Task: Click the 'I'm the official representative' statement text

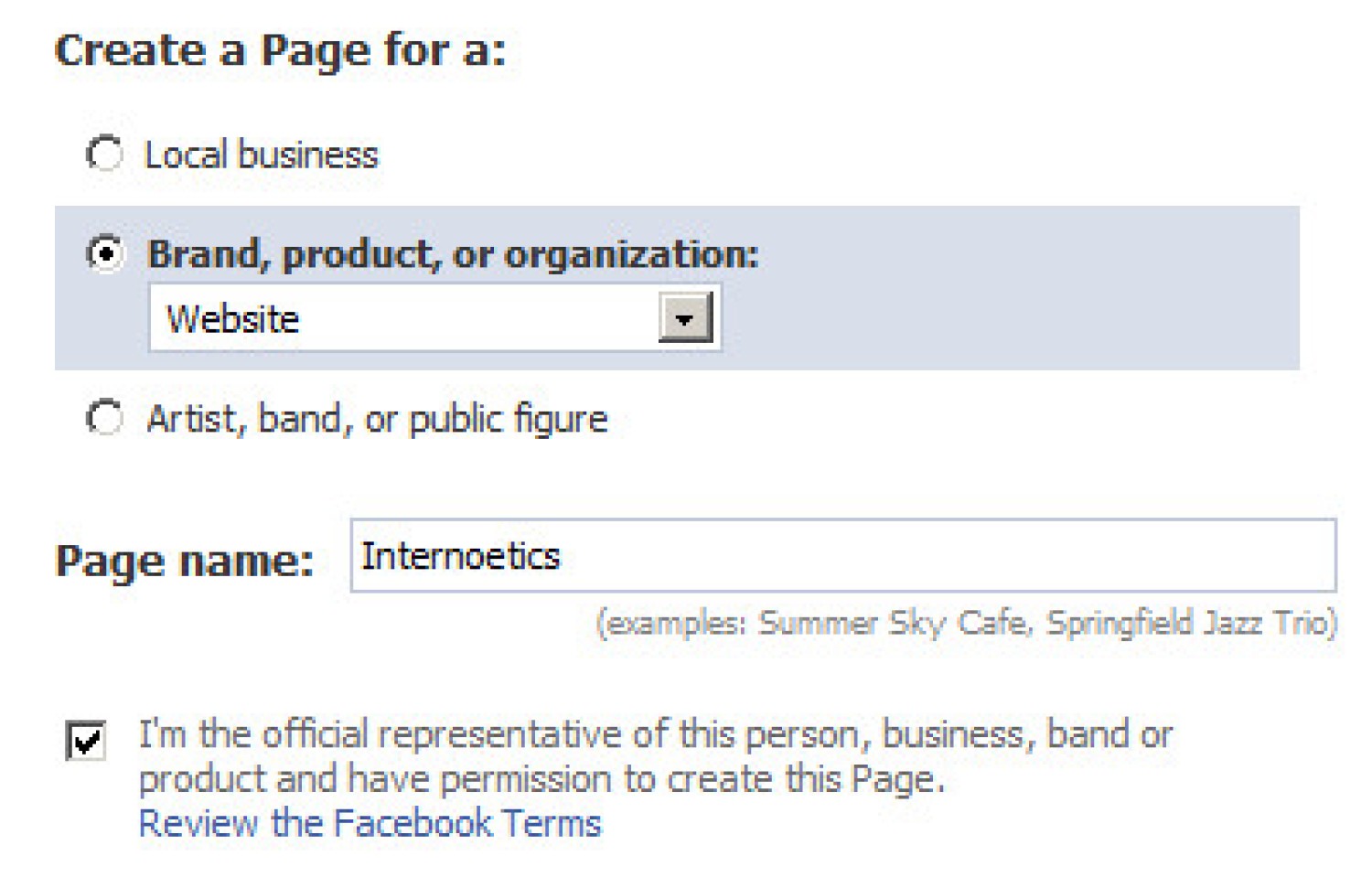Action: (655, 735)
